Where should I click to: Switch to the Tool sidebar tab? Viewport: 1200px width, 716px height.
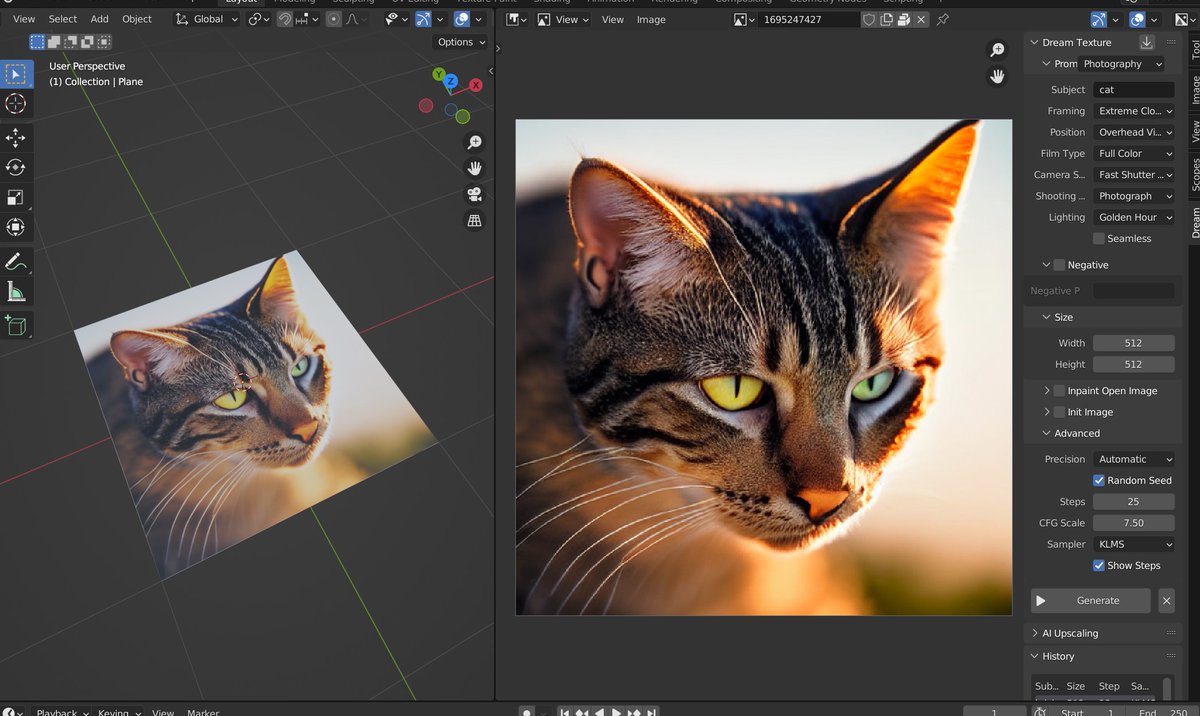(1194, 50)
